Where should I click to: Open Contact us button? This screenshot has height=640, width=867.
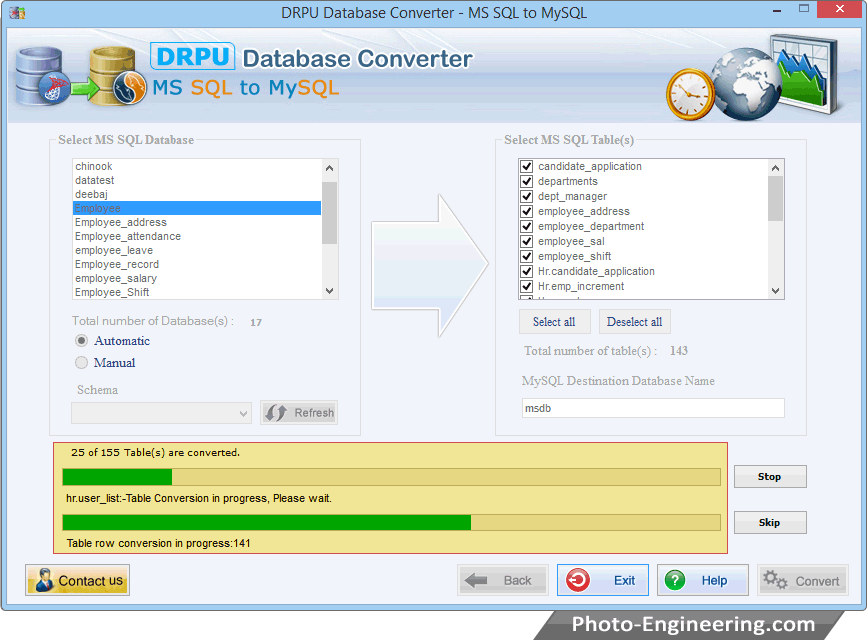77,580
